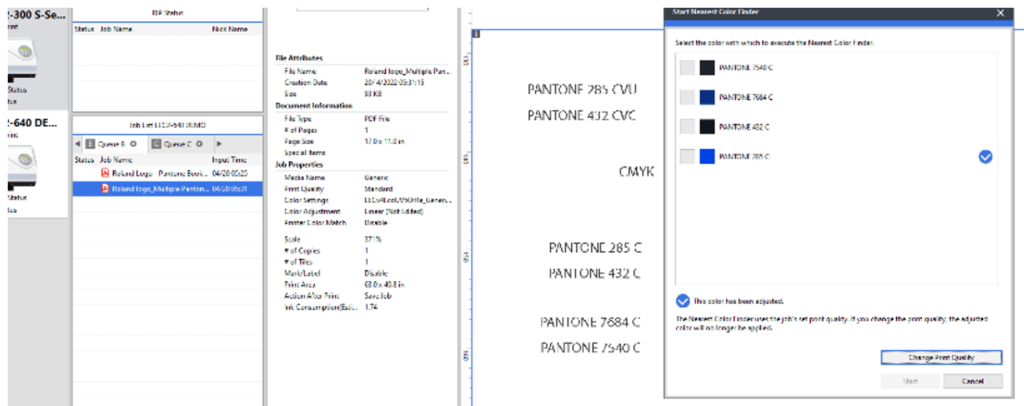Image resolution: width=1024 pixels, height=406 pixels.
Task: Select the lower printer icon in sidebar
Action: 20,159
